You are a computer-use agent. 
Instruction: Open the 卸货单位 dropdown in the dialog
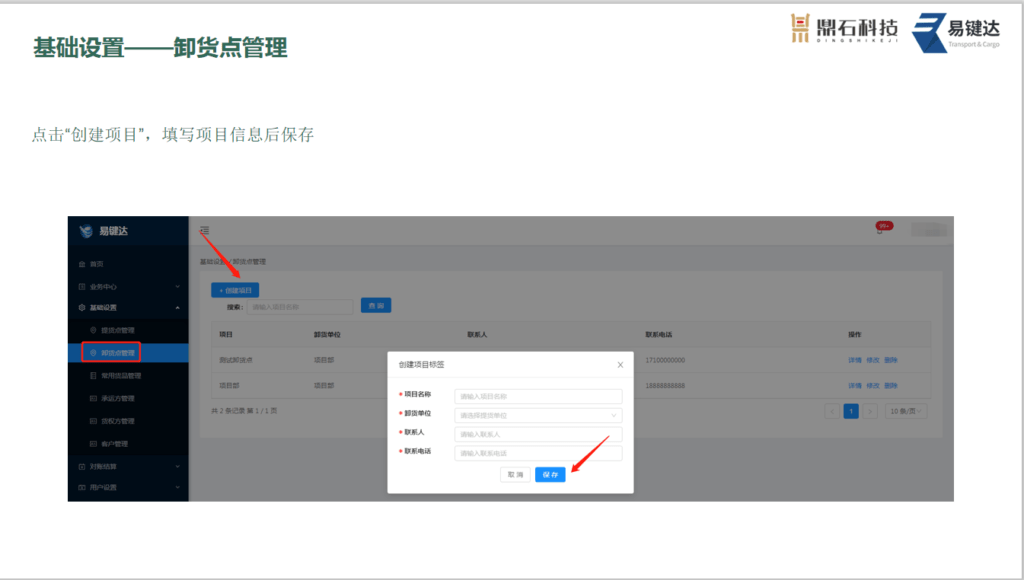[538, 415]
